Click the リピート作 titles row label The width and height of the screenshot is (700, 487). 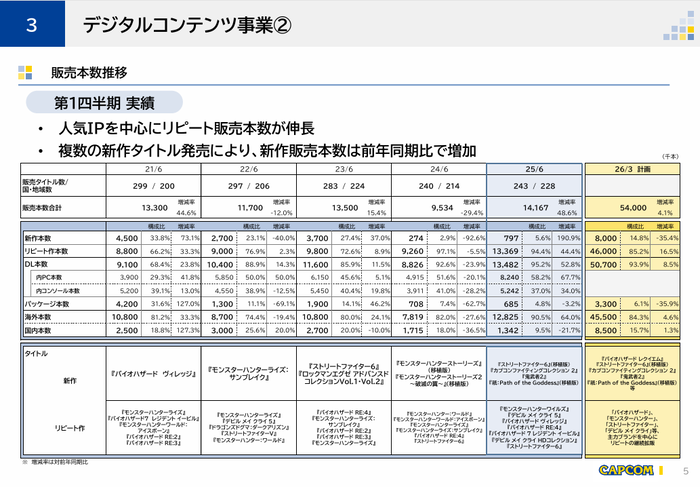tap(70, 428)
